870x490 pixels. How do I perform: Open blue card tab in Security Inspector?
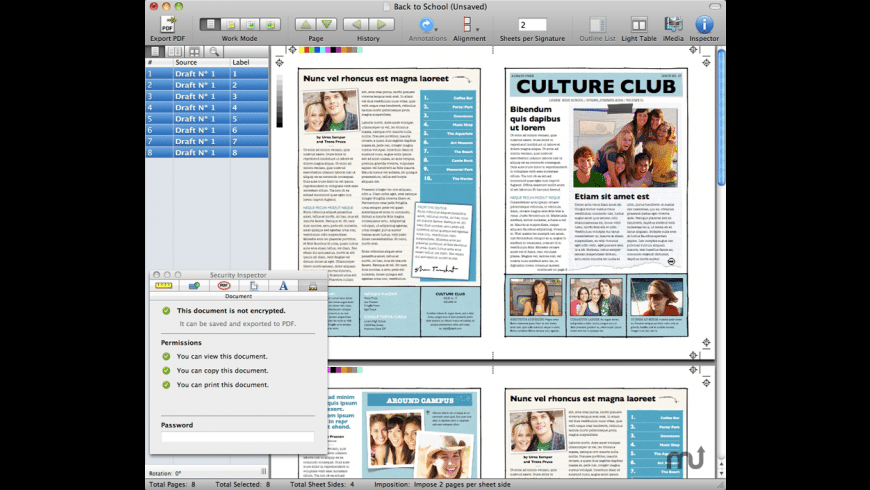click(x=194, y=286)
